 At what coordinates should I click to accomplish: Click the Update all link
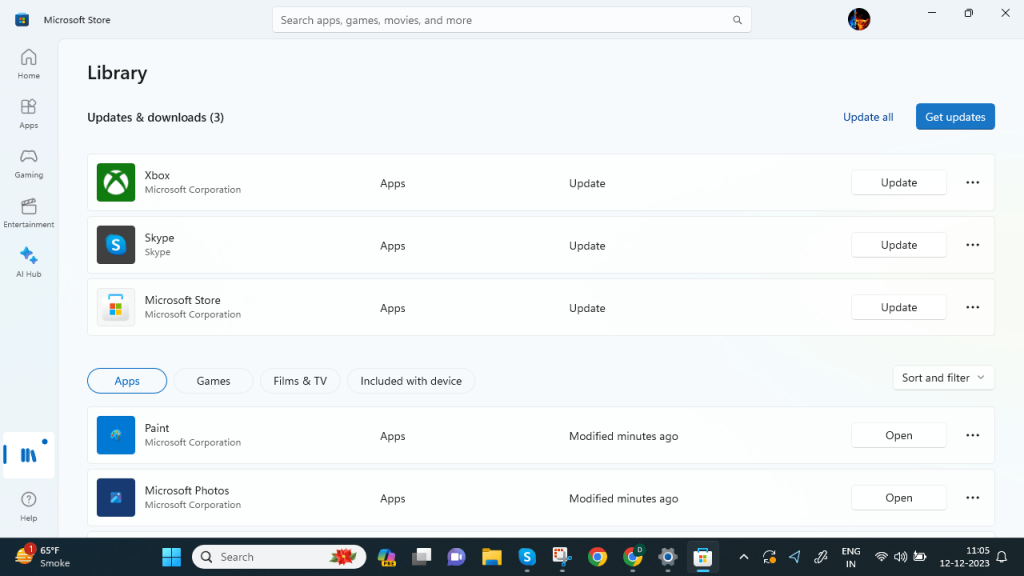coord(868,117)
